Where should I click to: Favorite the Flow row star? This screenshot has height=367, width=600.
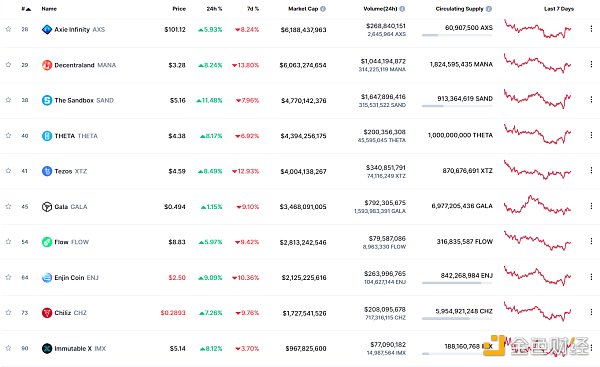tap(8, 241)
